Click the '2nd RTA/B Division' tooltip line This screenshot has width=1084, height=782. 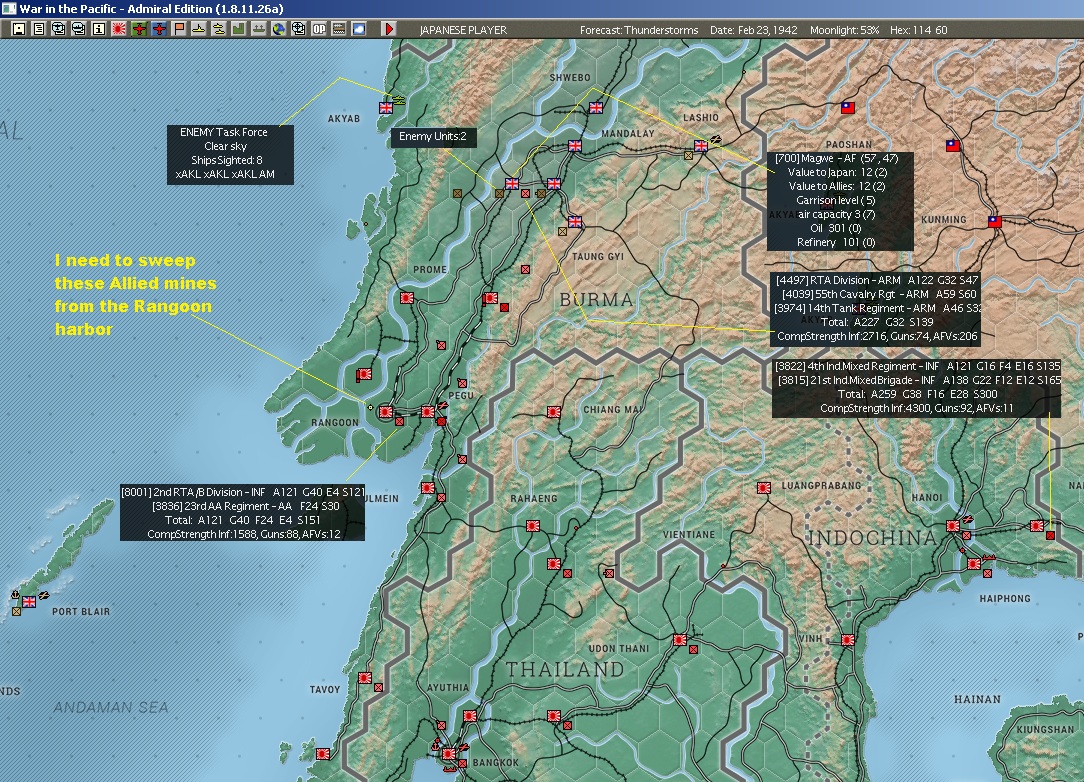click(242, 492)
